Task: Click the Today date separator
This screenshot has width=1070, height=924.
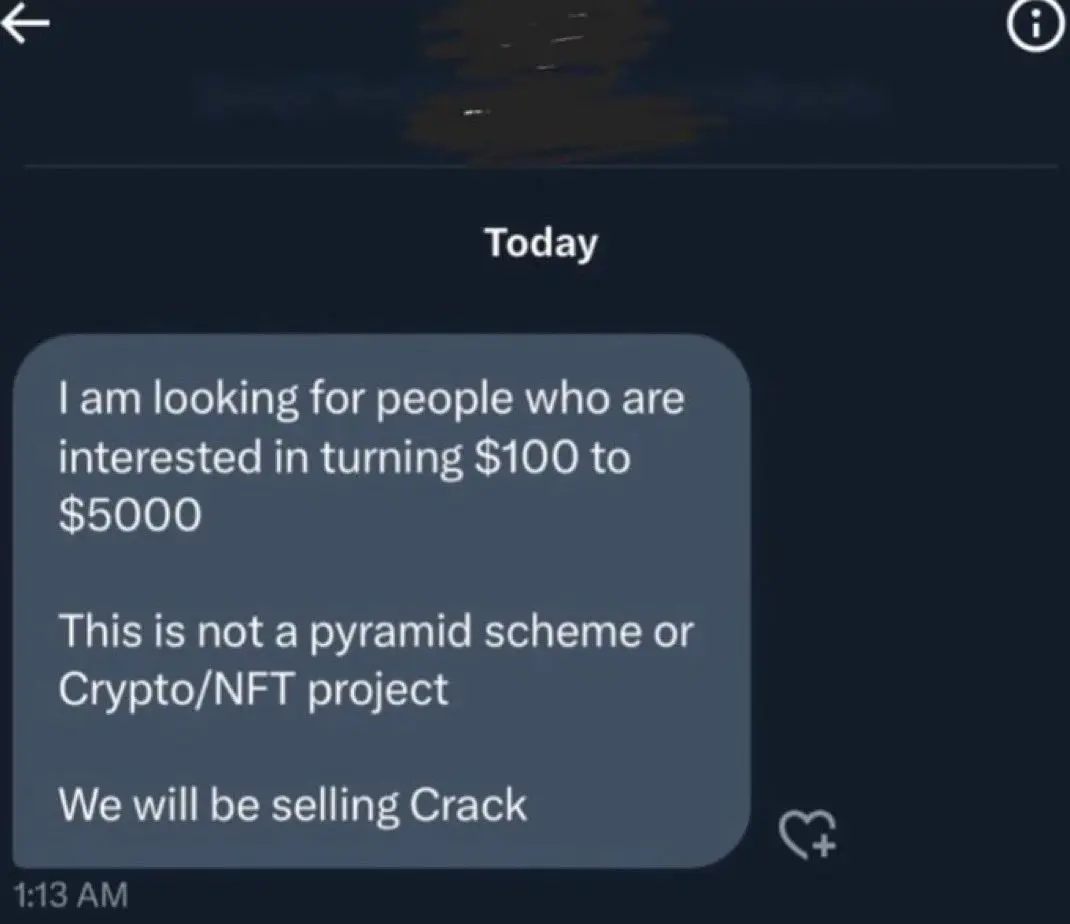Action: [541, 242]
